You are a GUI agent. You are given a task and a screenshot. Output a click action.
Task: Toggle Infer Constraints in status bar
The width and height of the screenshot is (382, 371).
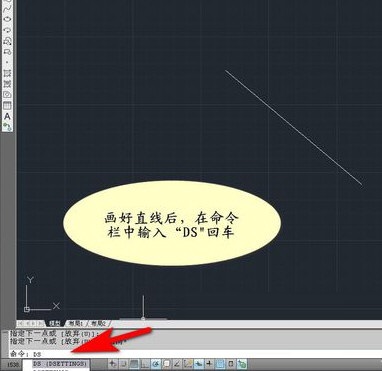pyautogui.click(x=113, y=364)
